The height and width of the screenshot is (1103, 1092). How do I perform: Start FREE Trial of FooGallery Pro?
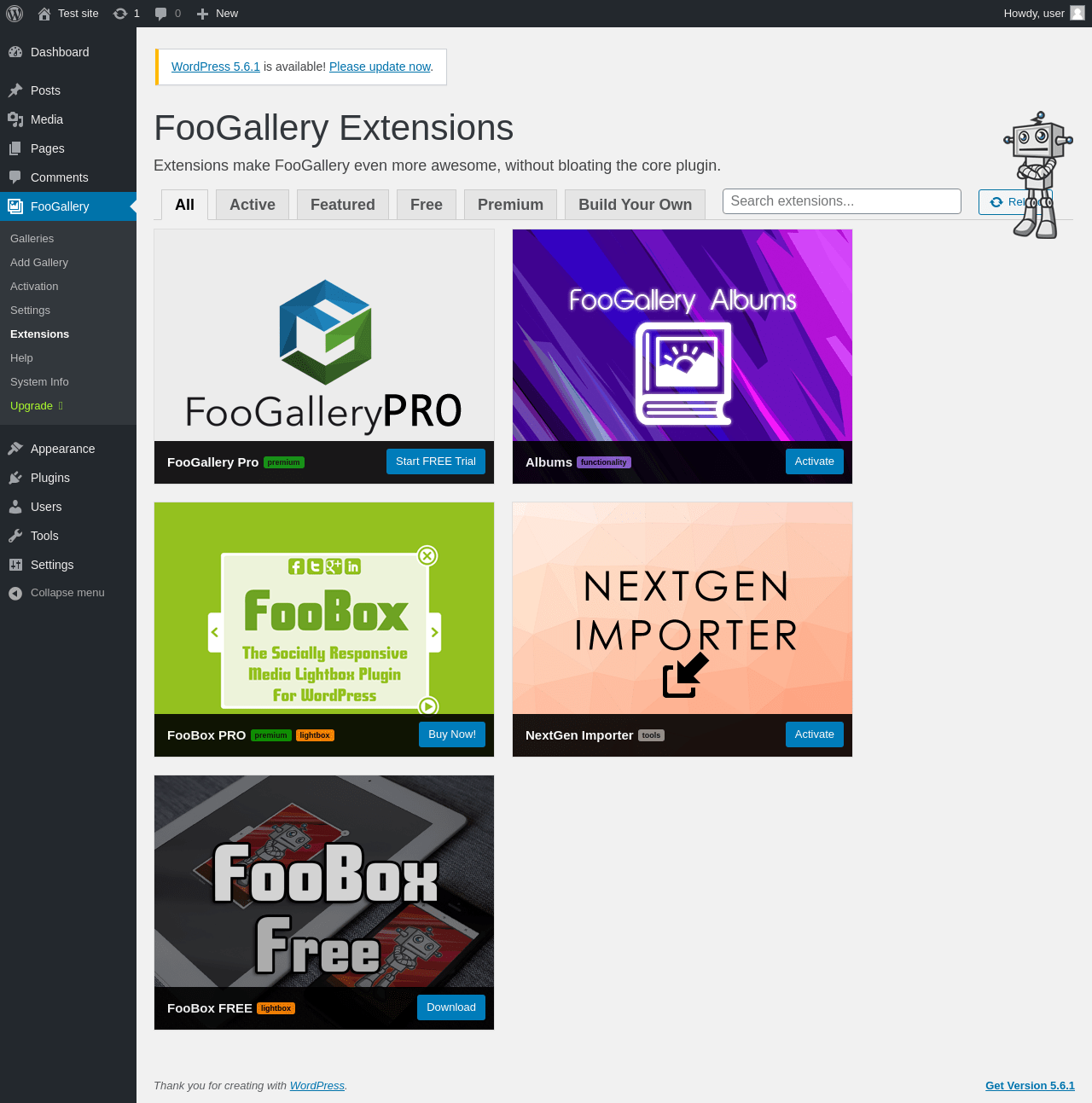coord(436,462)
